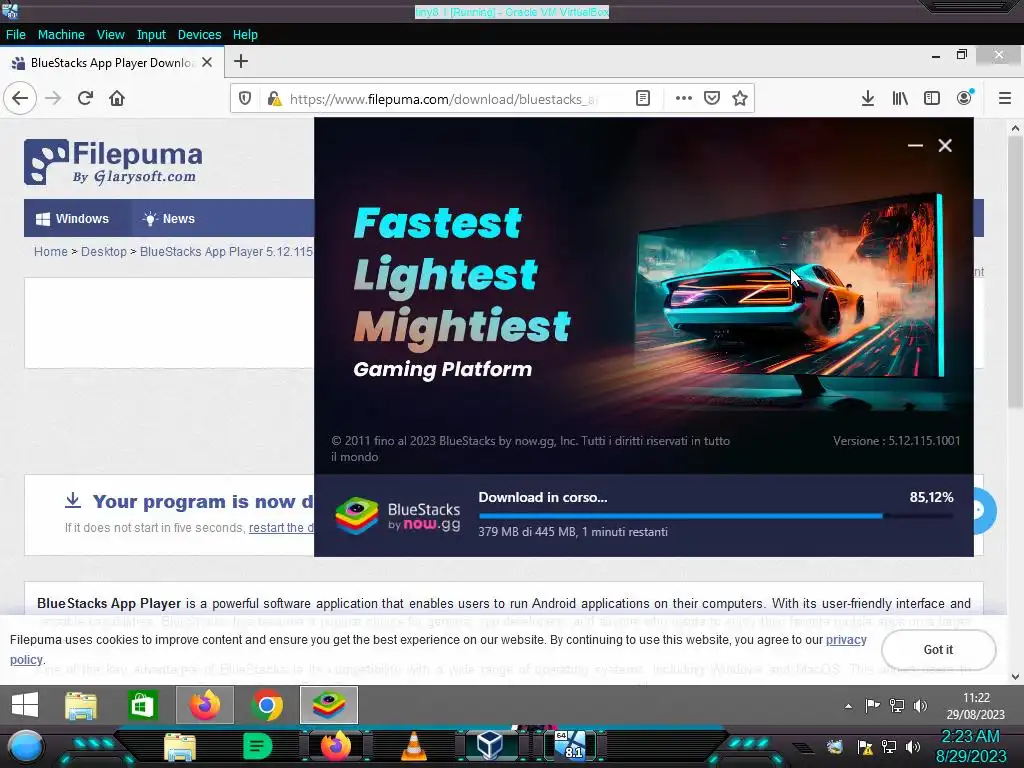
Task: Open VLC media player on host taskbar
Action: point(414,747)
